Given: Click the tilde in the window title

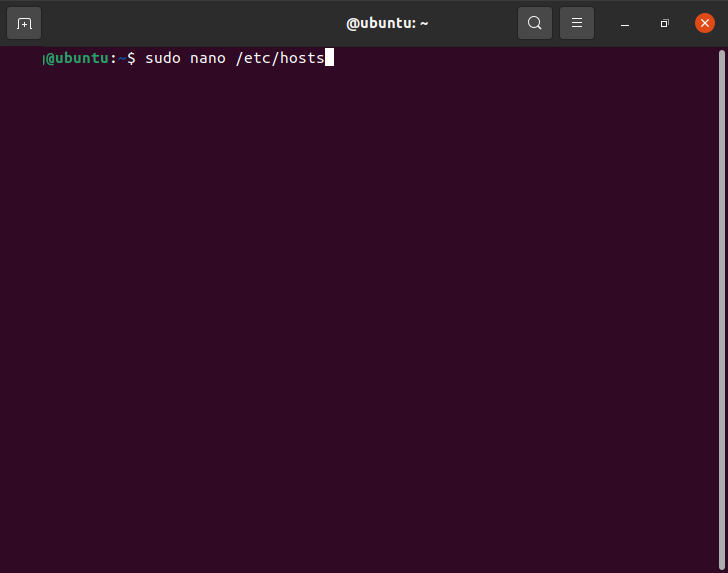Looking at the screenshot, I should click(424, 23).
